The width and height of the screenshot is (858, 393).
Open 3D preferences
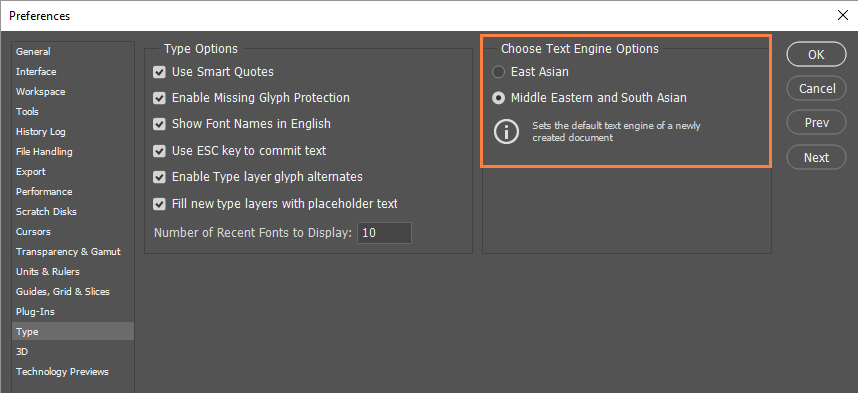point(73,351)
